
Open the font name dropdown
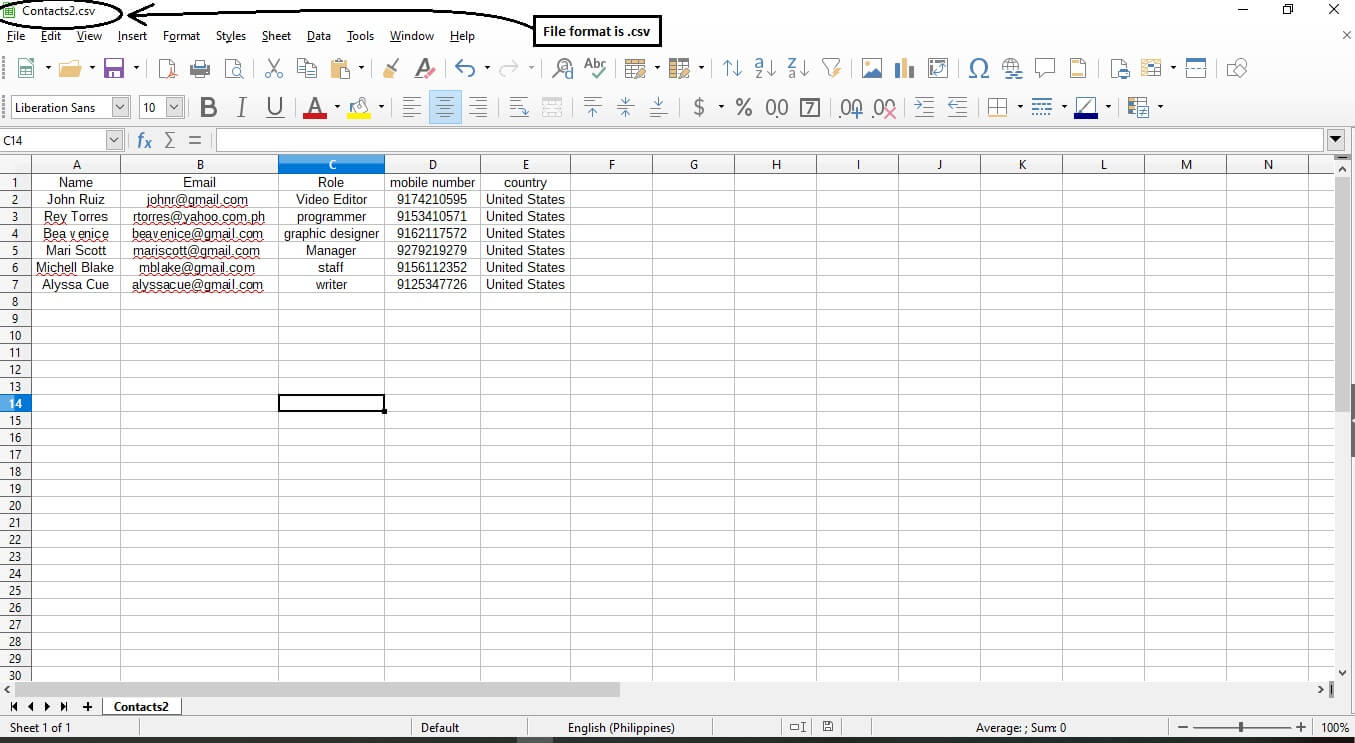[119, 106]
